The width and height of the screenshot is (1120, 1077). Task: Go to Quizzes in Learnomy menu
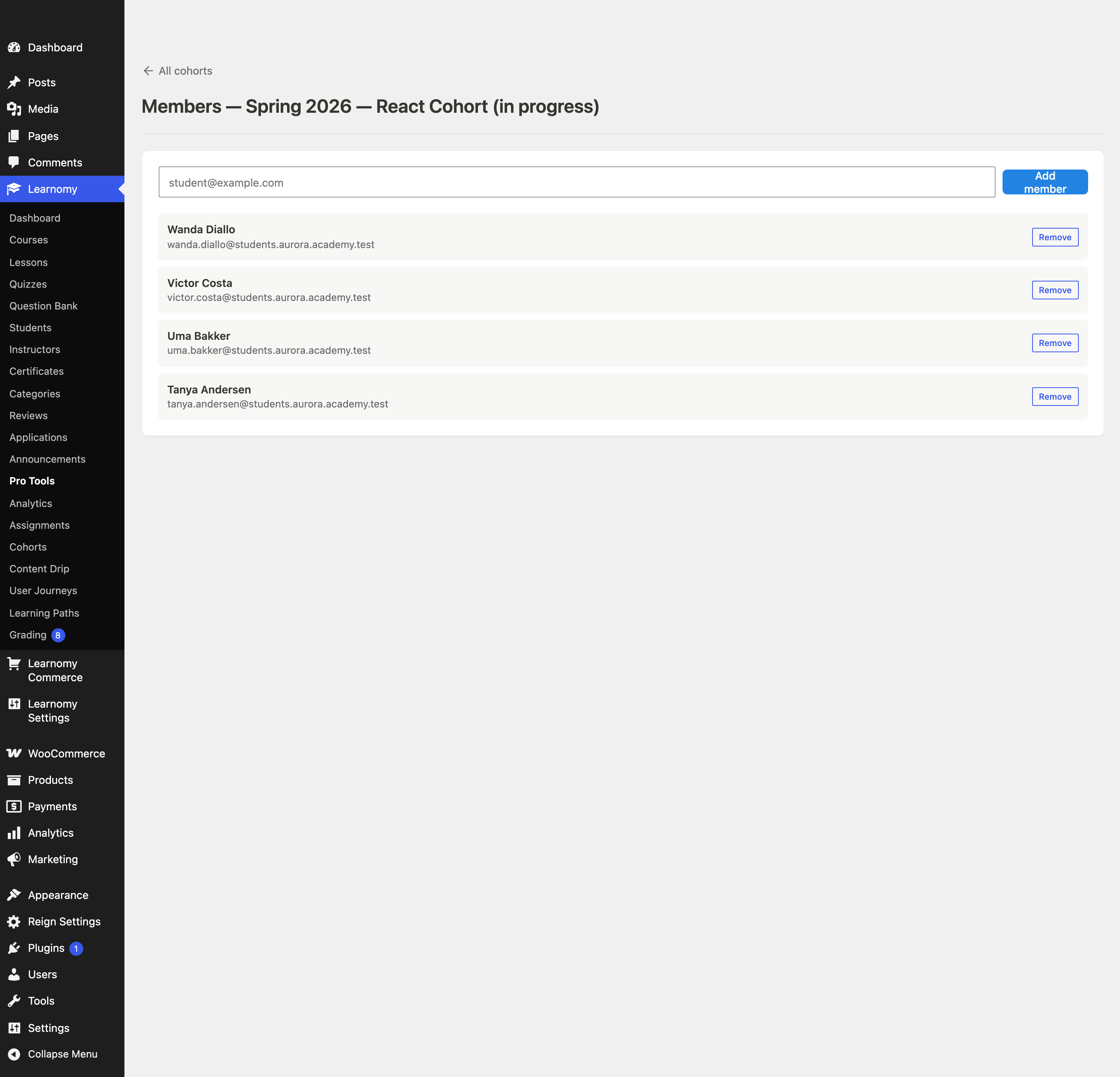click(28, 284)
